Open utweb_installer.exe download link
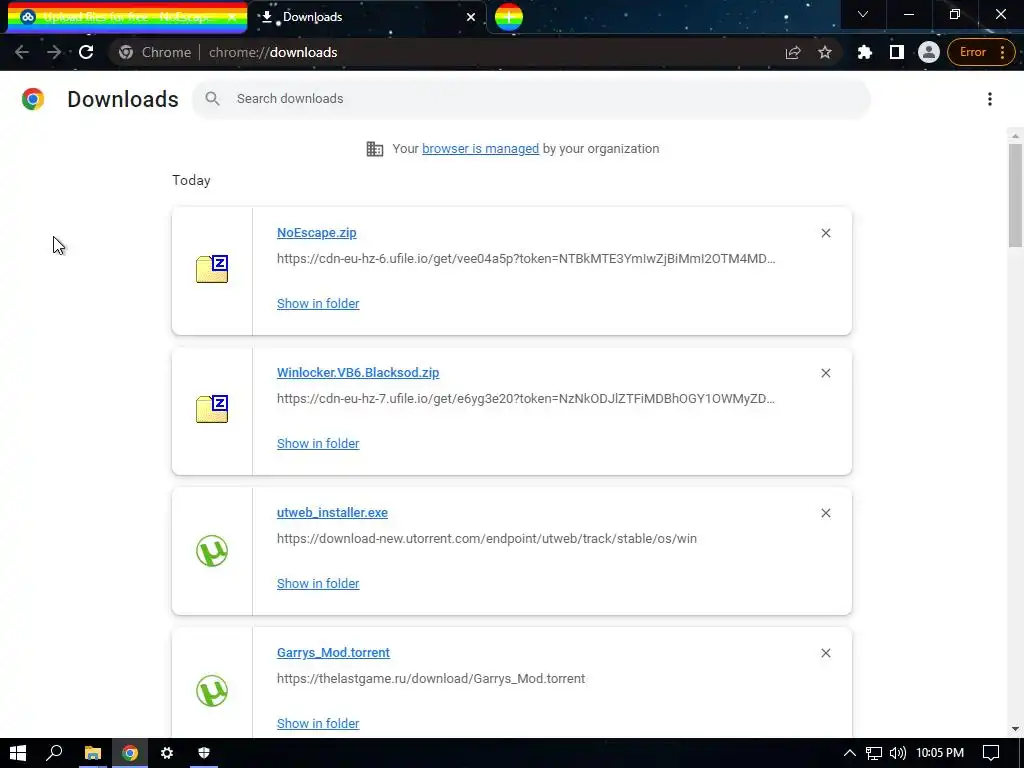 pos(332,513)
